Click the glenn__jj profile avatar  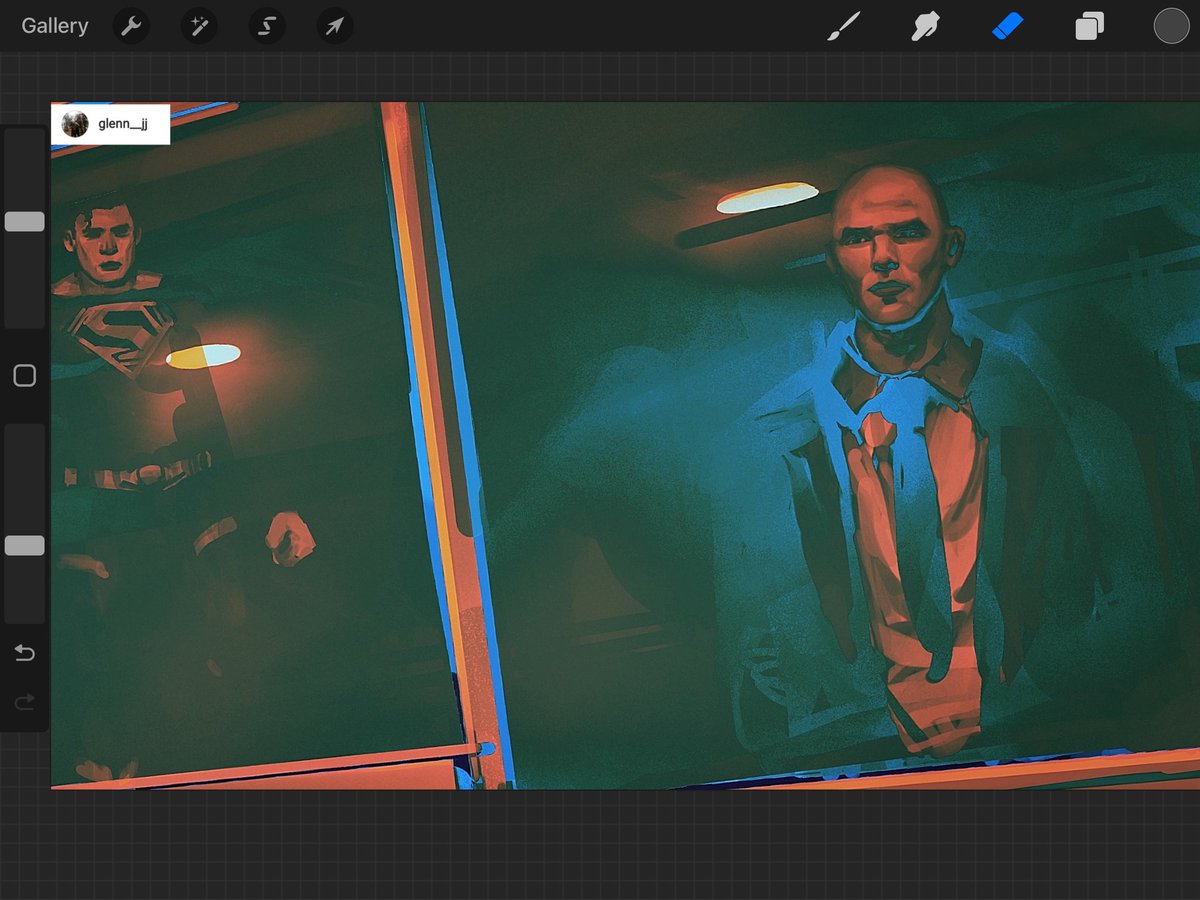click(x=75, y=124)
